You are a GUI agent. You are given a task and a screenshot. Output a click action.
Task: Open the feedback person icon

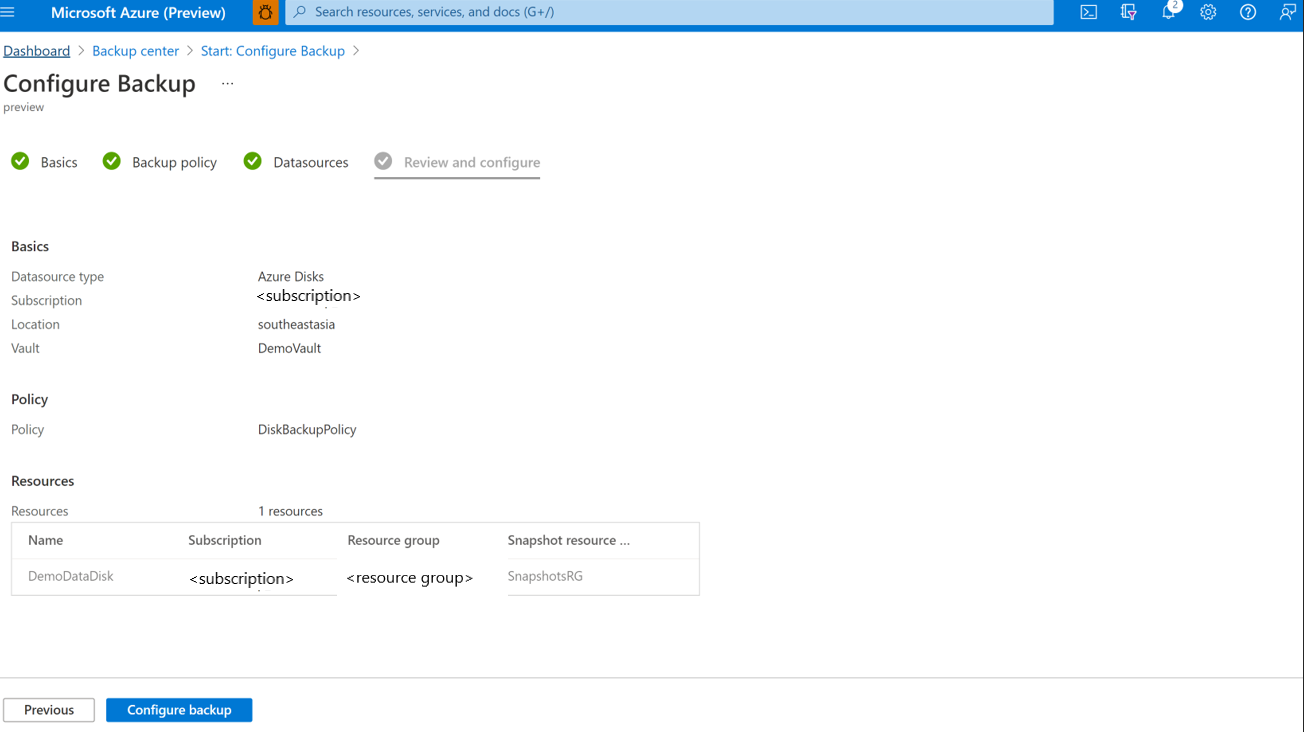coord(1288,13)
